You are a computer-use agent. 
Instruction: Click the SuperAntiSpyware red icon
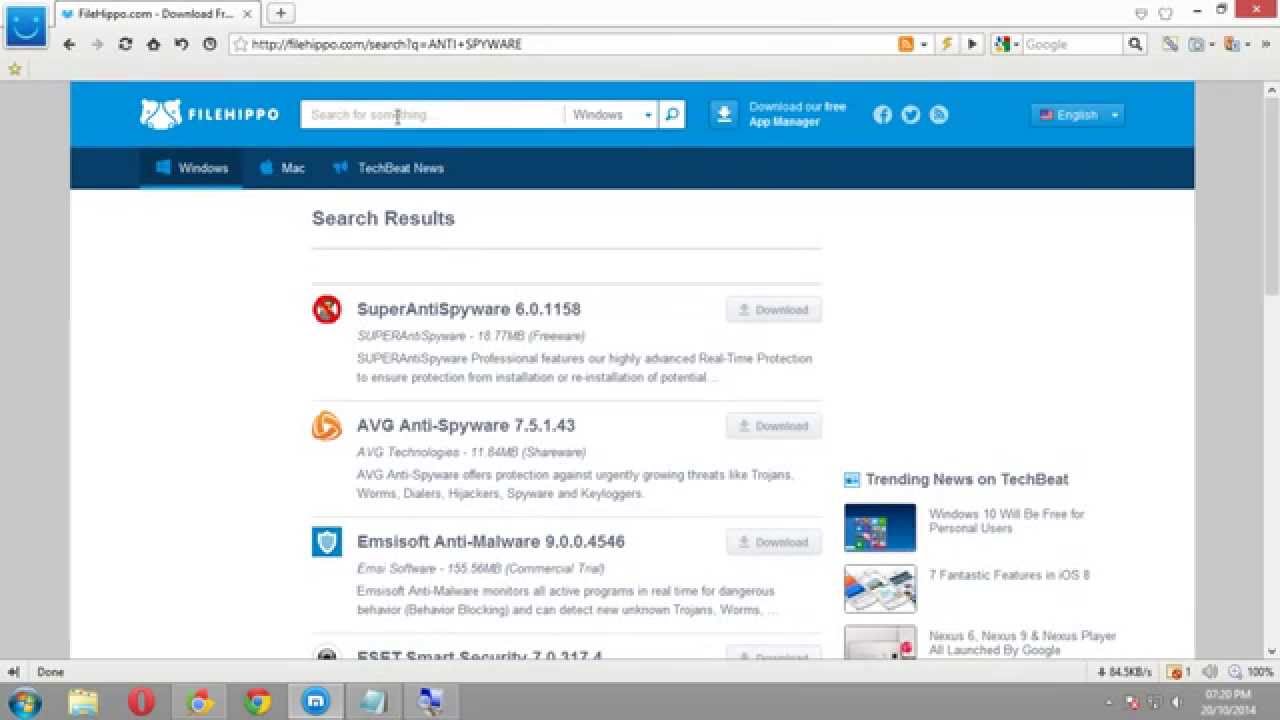(x=327, y=309)
